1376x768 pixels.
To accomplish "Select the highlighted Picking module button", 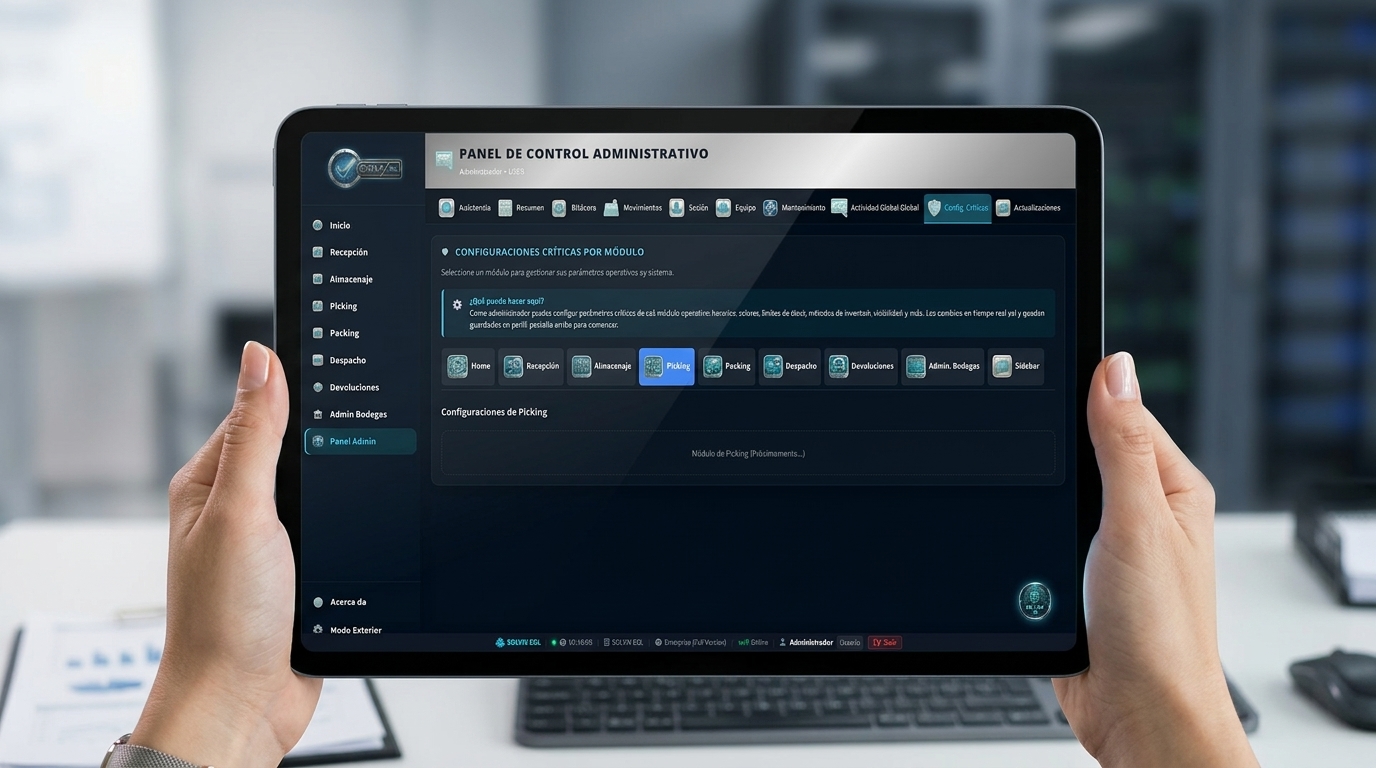I will [667, 366].
